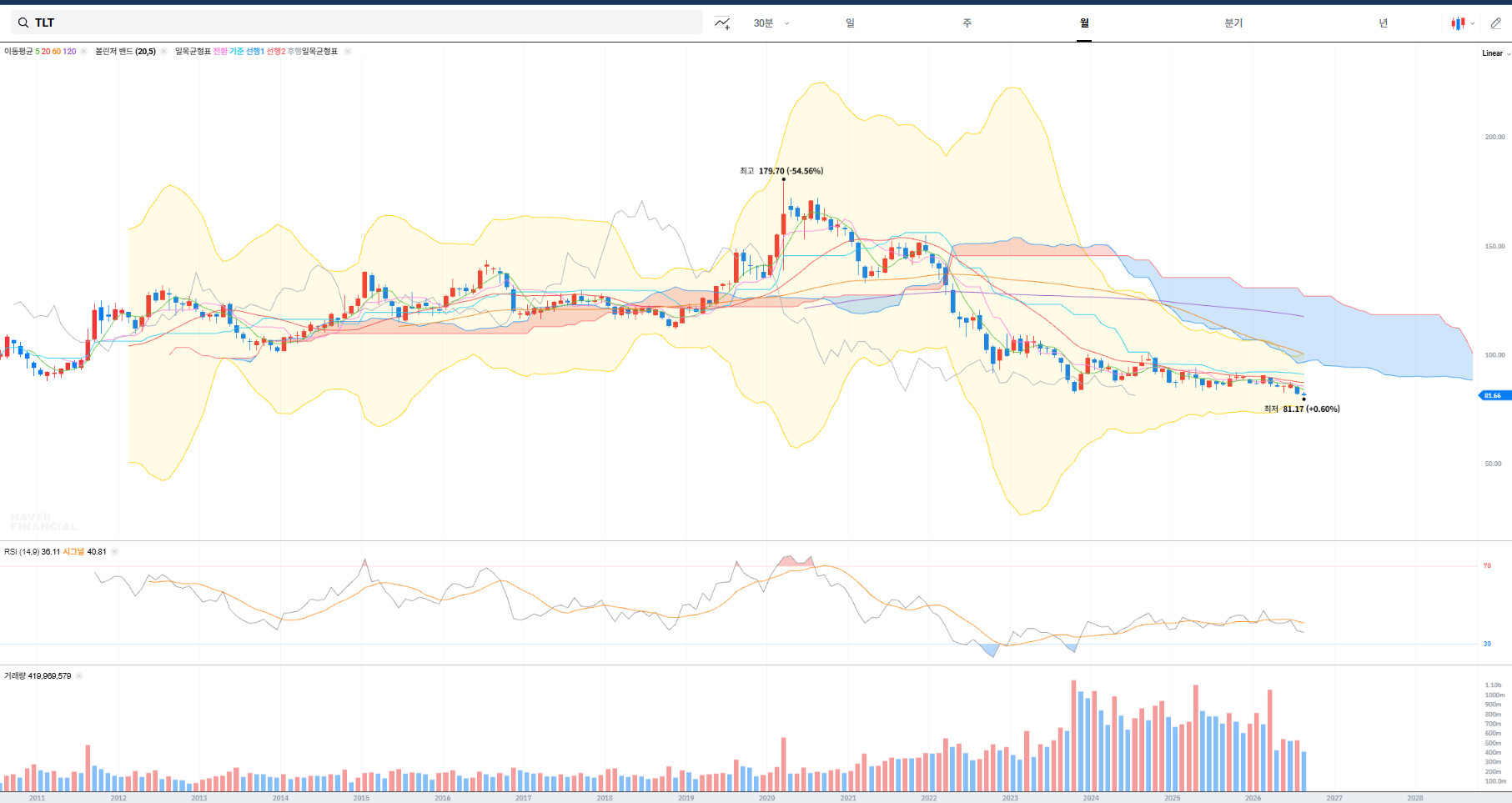This screenshot has height=803, width=1512.
Task: Click the 2011 year label on time axis
Action: coord(37,798)
